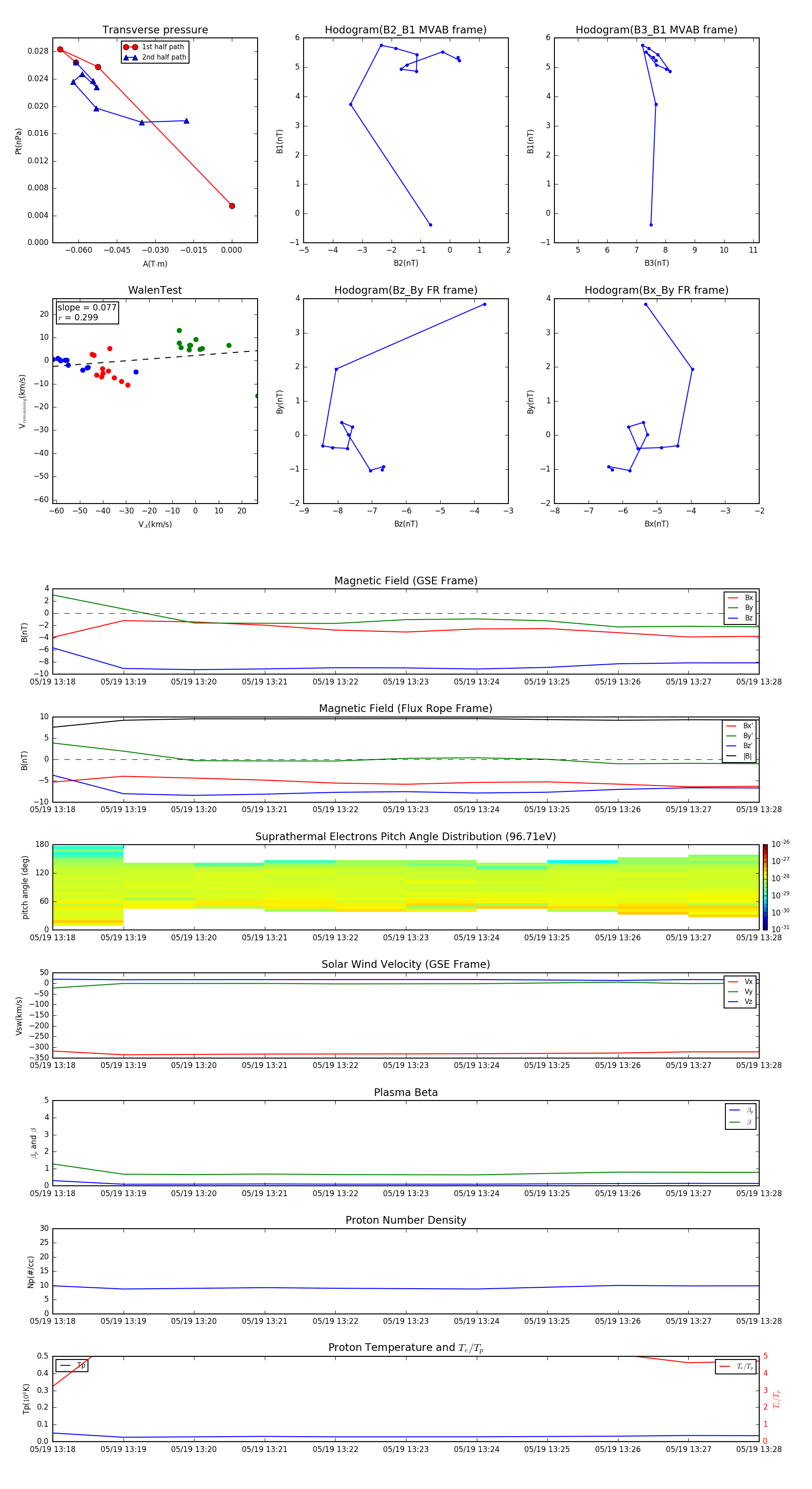Image resolution: width=812 pixels, height=1489 pixels.
Task: Select the 'Te/Tp' legend entry
Action: [x=736, y=1366]
